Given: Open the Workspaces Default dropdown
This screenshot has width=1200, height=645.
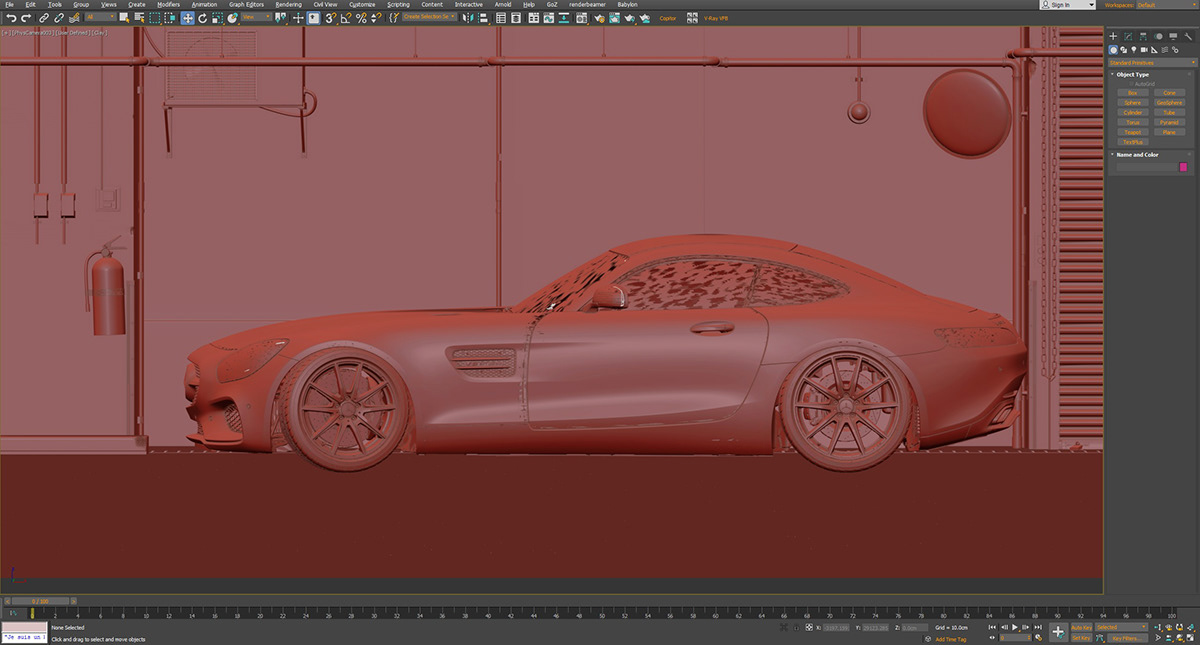Looking at the screenshot, I should (1163, 4).
